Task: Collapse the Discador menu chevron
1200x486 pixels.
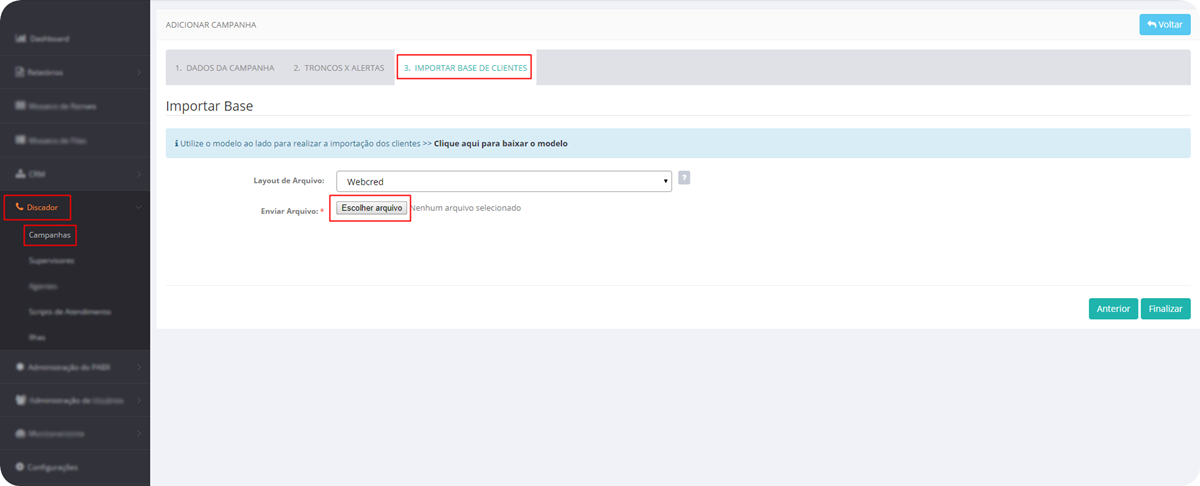Action: click(x=138, y=208)
